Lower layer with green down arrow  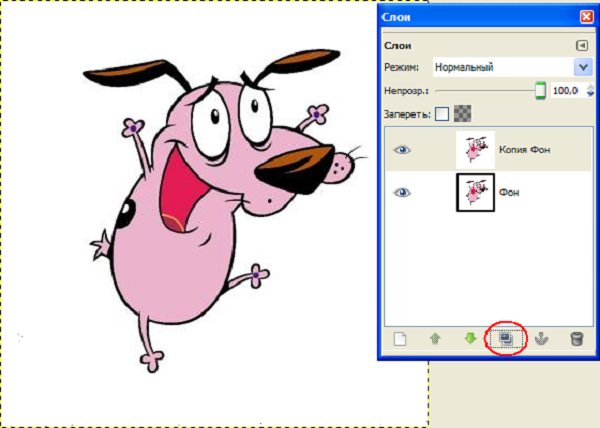coord(470,338)
